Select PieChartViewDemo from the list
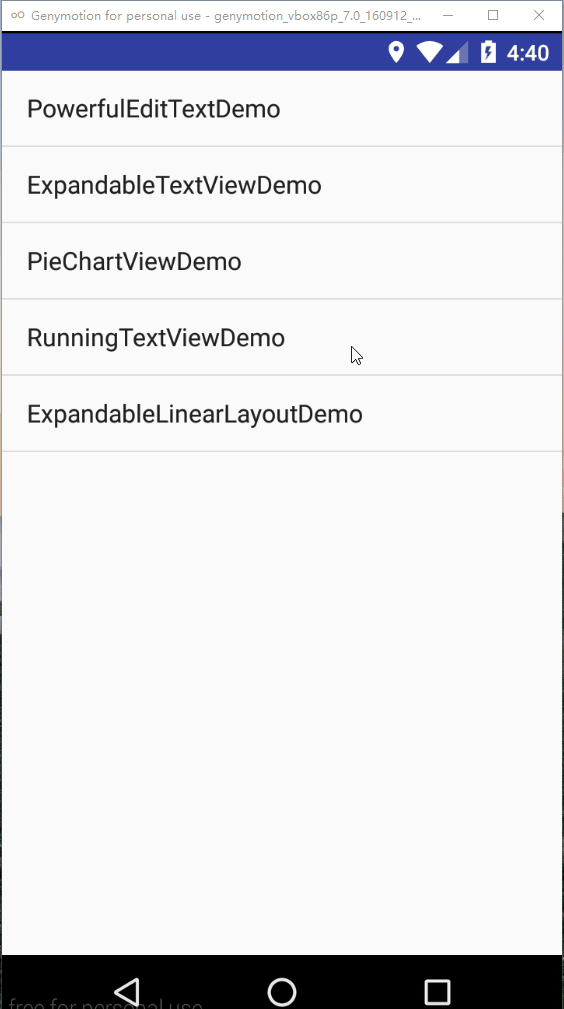 [282, 261]
